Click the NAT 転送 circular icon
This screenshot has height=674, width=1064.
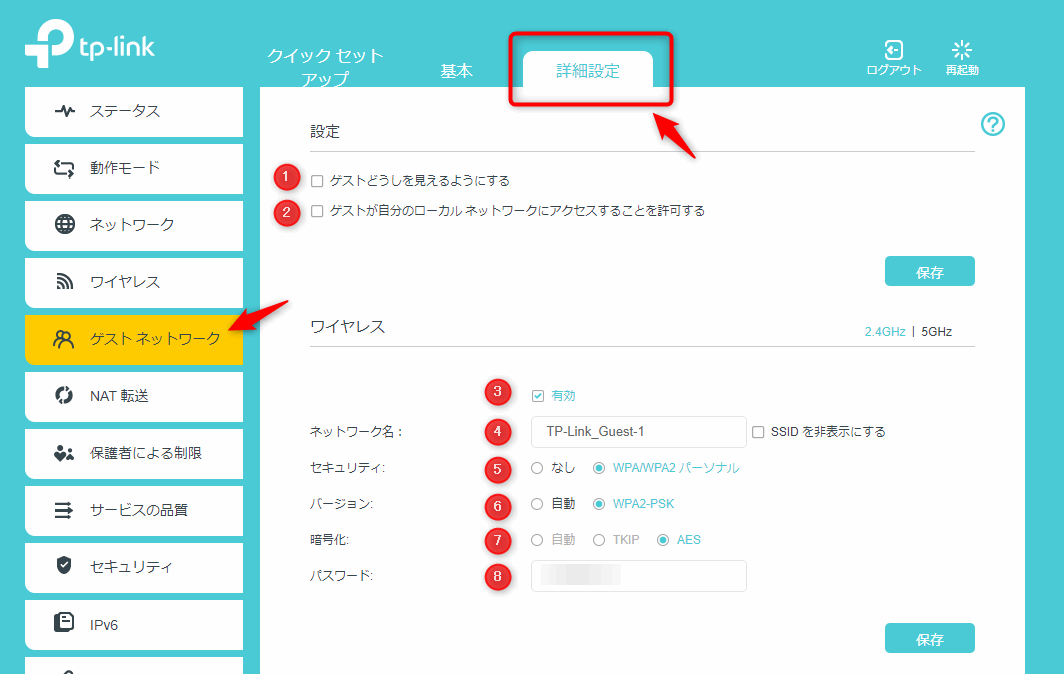pos(64,395)
